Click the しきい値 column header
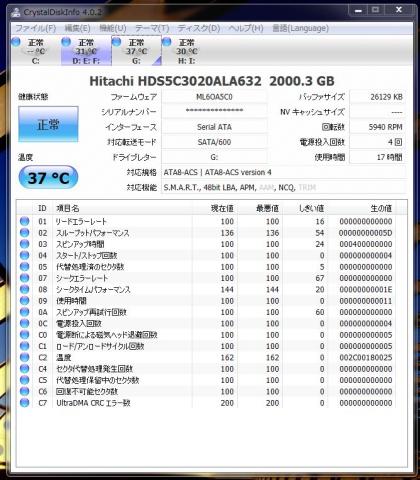Screen dimensions: 420x480 point(305,208)
